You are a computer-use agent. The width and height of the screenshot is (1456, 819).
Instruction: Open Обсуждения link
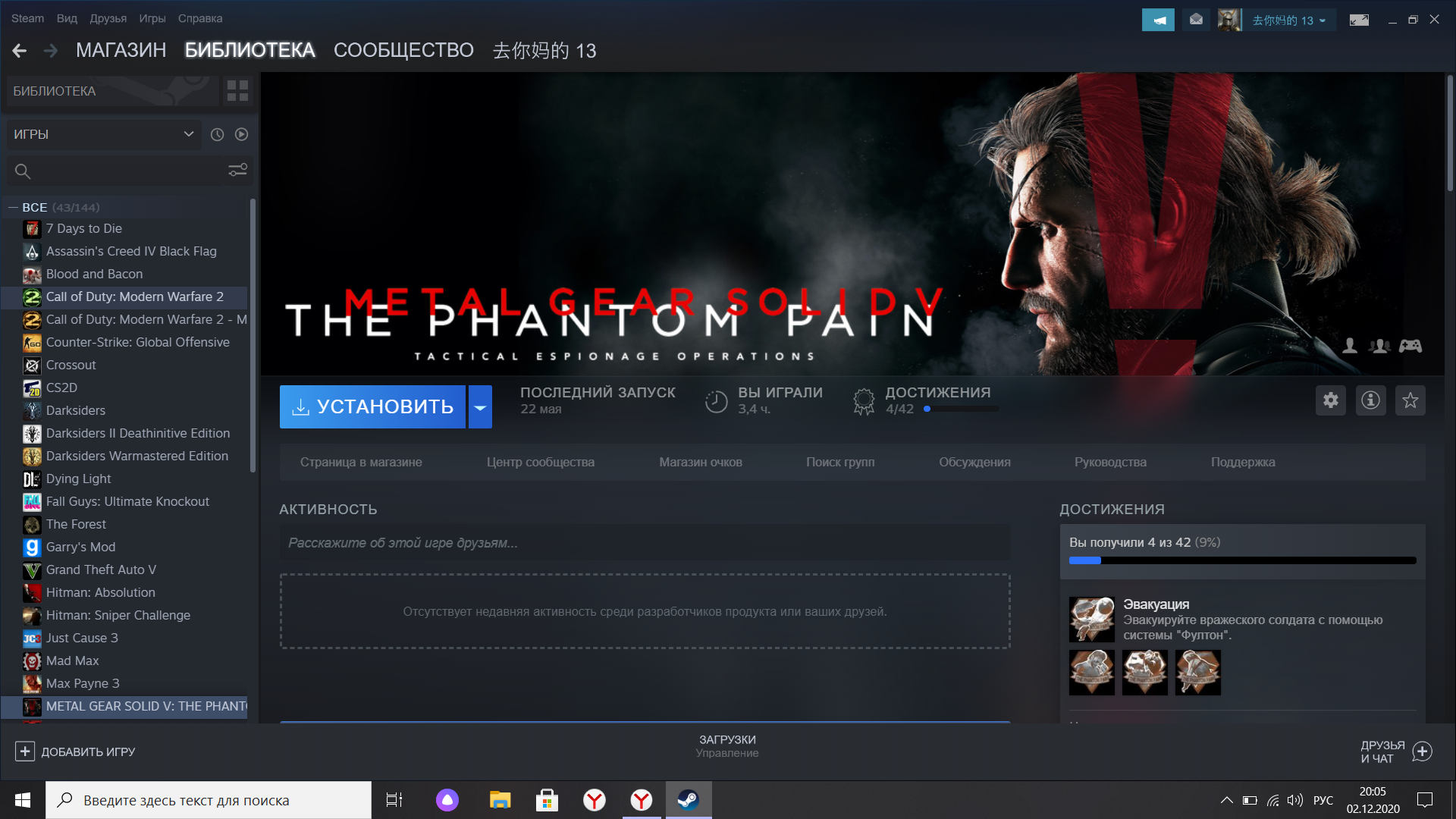tap(974, 462)
